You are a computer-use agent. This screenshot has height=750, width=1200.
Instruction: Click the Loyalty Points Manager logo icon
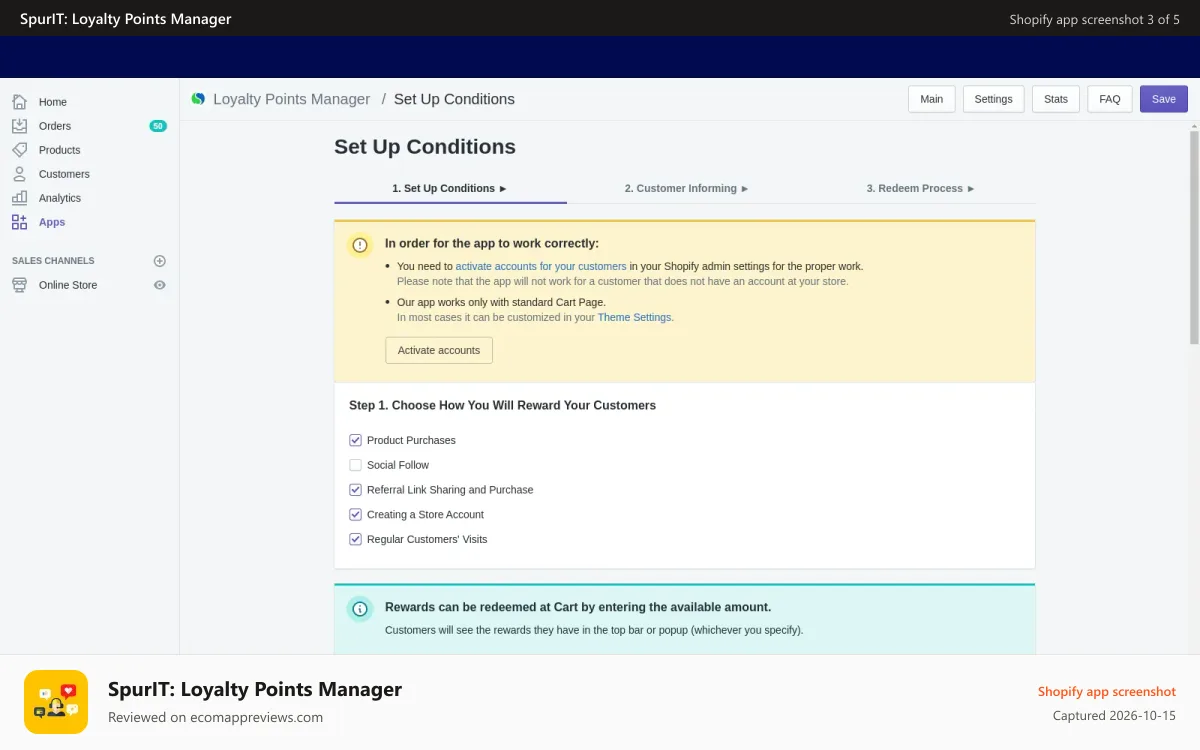click(198, 99)
